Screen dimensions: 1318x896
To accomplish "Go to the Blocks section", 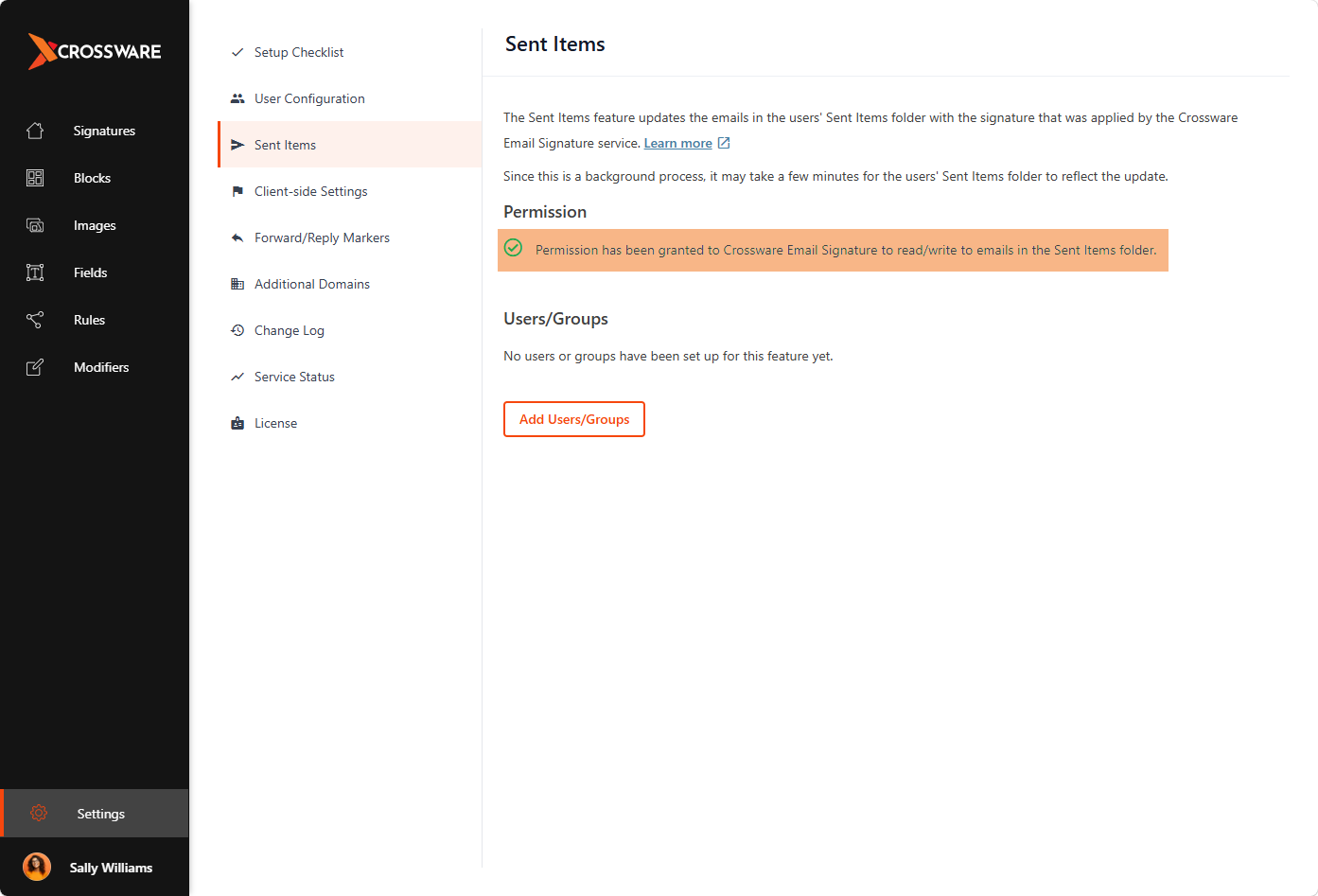I will coord(92,178).
